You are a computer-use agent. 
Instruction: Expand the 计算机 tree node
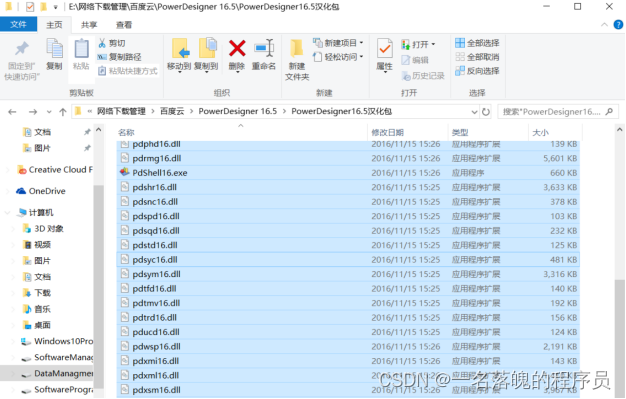tap(7, 212)
